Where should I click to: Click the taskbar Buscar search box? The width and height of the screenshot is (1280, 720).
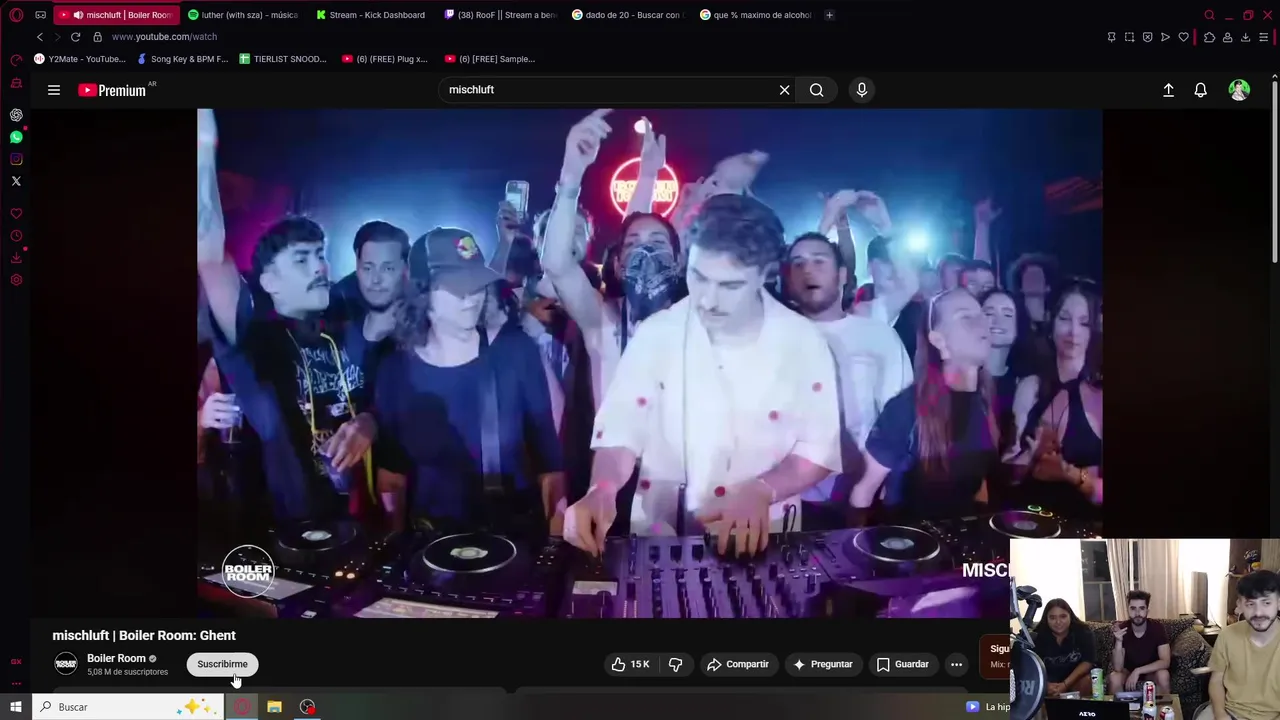(x=127, y=707)
